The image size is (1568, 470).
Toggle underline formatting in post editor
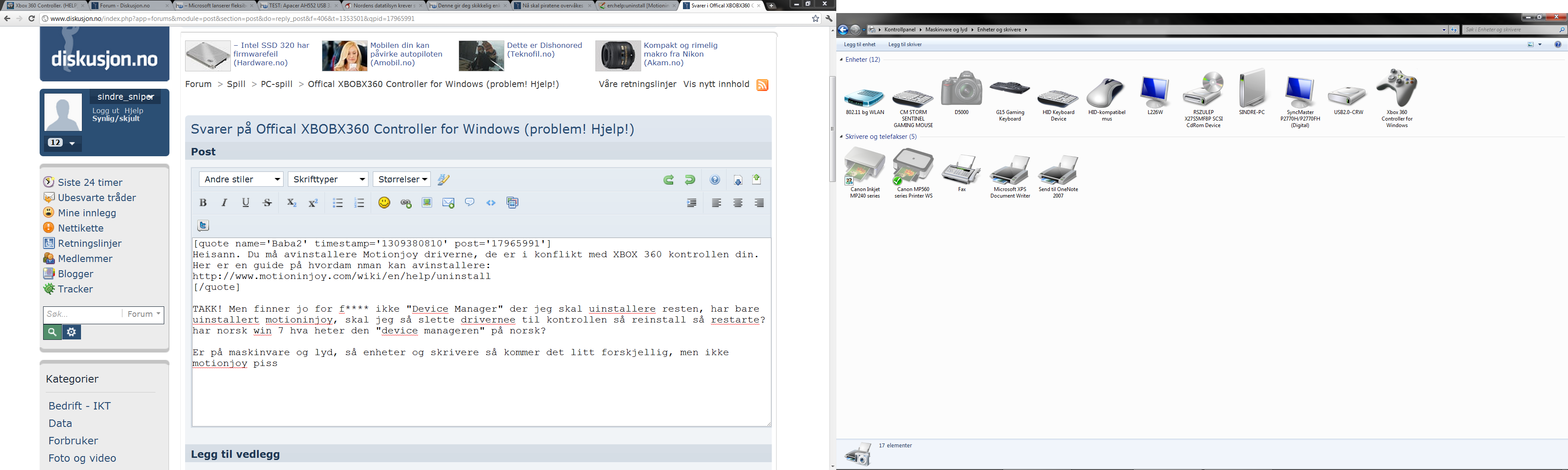pyautogui.click(x=245, y=202)
